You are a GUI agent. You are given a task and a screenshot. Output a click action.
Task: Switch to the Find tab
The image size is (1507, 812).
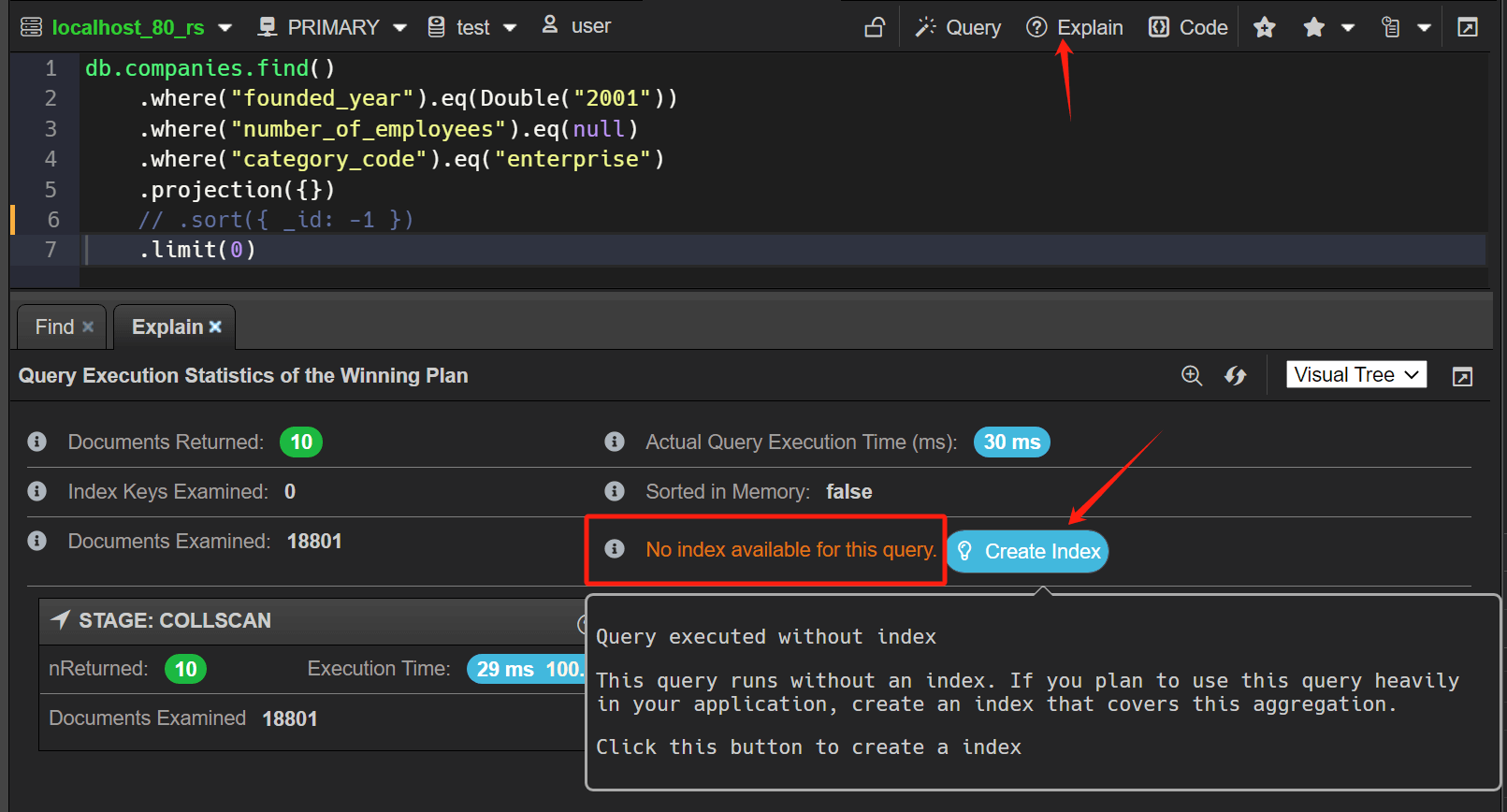pyautogui.click(x=54, y=326)
